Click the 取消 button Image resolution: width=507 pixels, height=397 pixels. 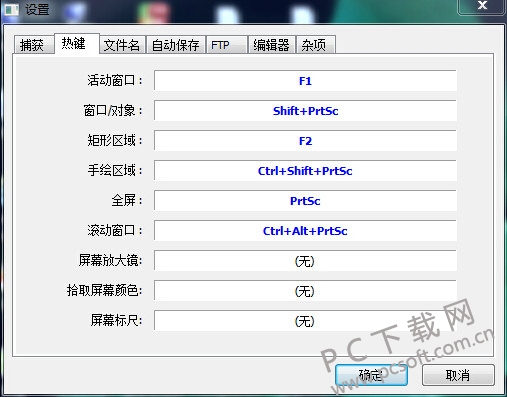coord(458,375)
